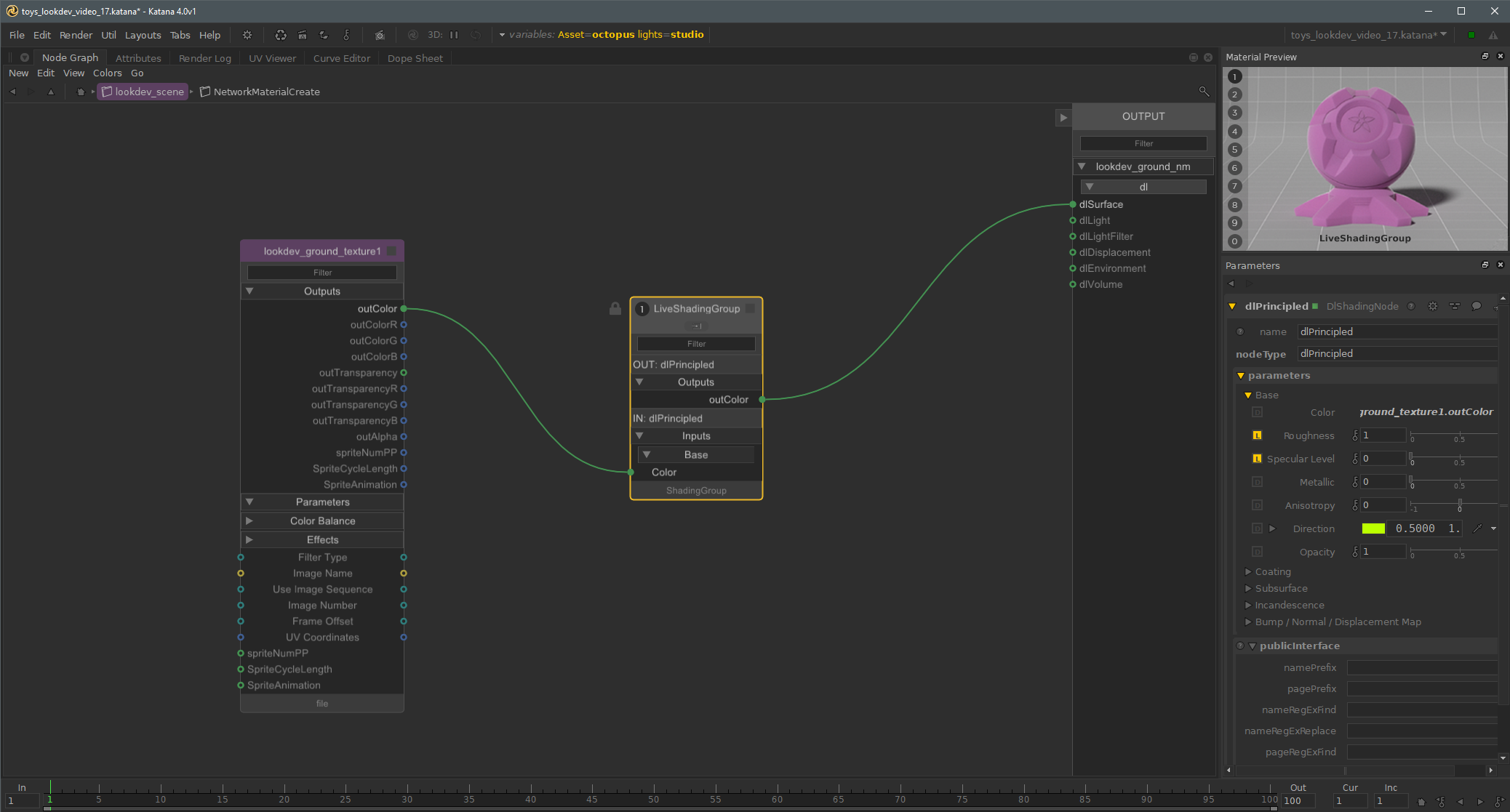Image resolution: width=1510 pixels, height=812 pixels.
Task: Toggle the Specular Level local state badge
Action: [x=1257, y=459]
